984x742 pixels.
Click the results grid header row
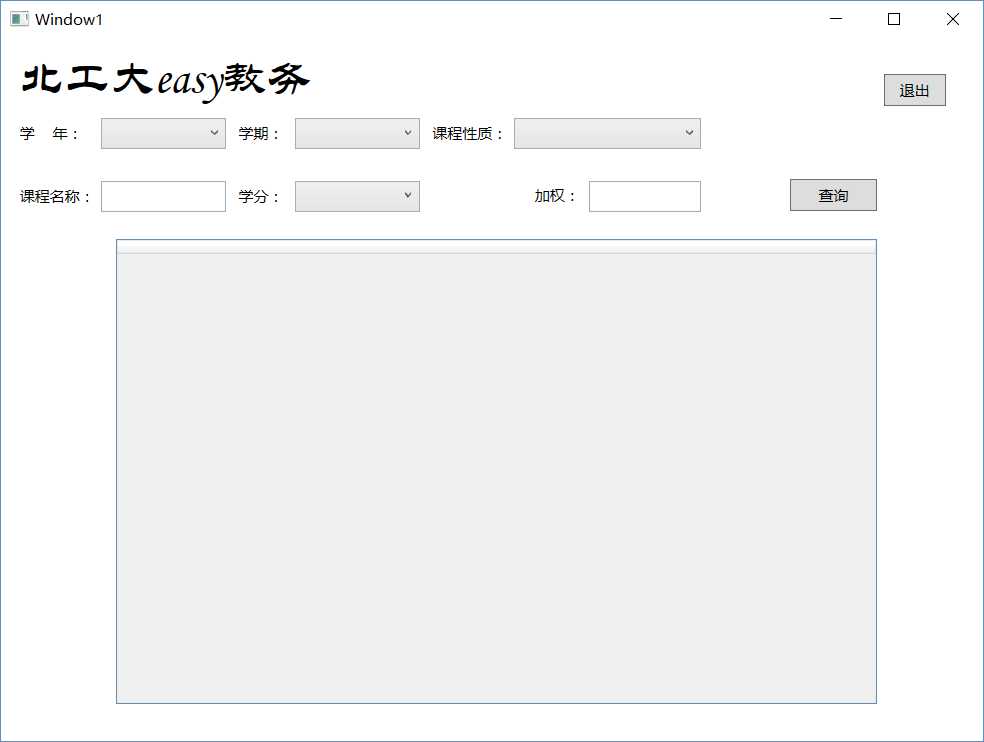(x=496, y=247)
